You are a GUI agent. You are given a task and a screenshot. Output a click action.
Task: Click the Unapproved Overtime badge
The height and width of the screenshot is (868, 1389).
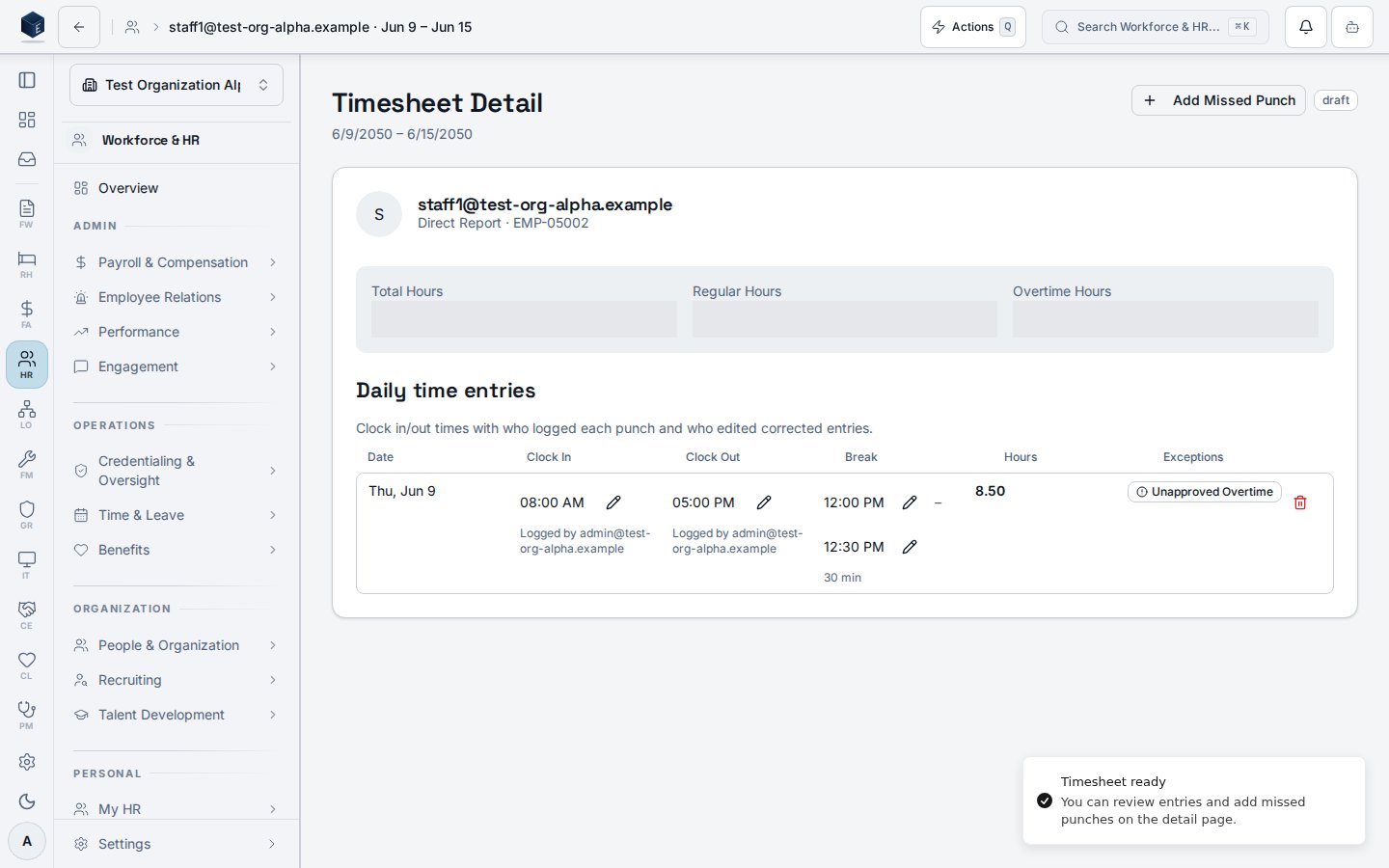coord(1205,492)
